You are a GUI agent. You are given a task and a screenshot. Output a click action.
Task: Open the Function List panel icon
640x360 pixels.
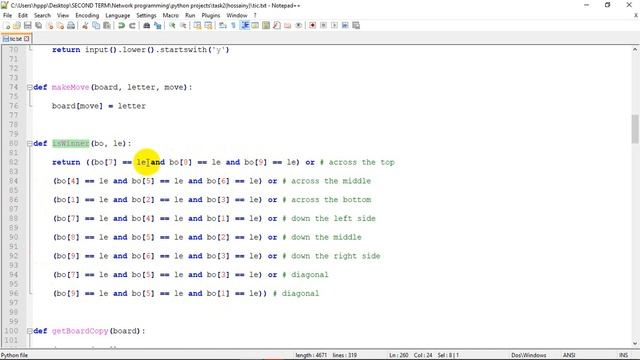(x=277, y=25)
